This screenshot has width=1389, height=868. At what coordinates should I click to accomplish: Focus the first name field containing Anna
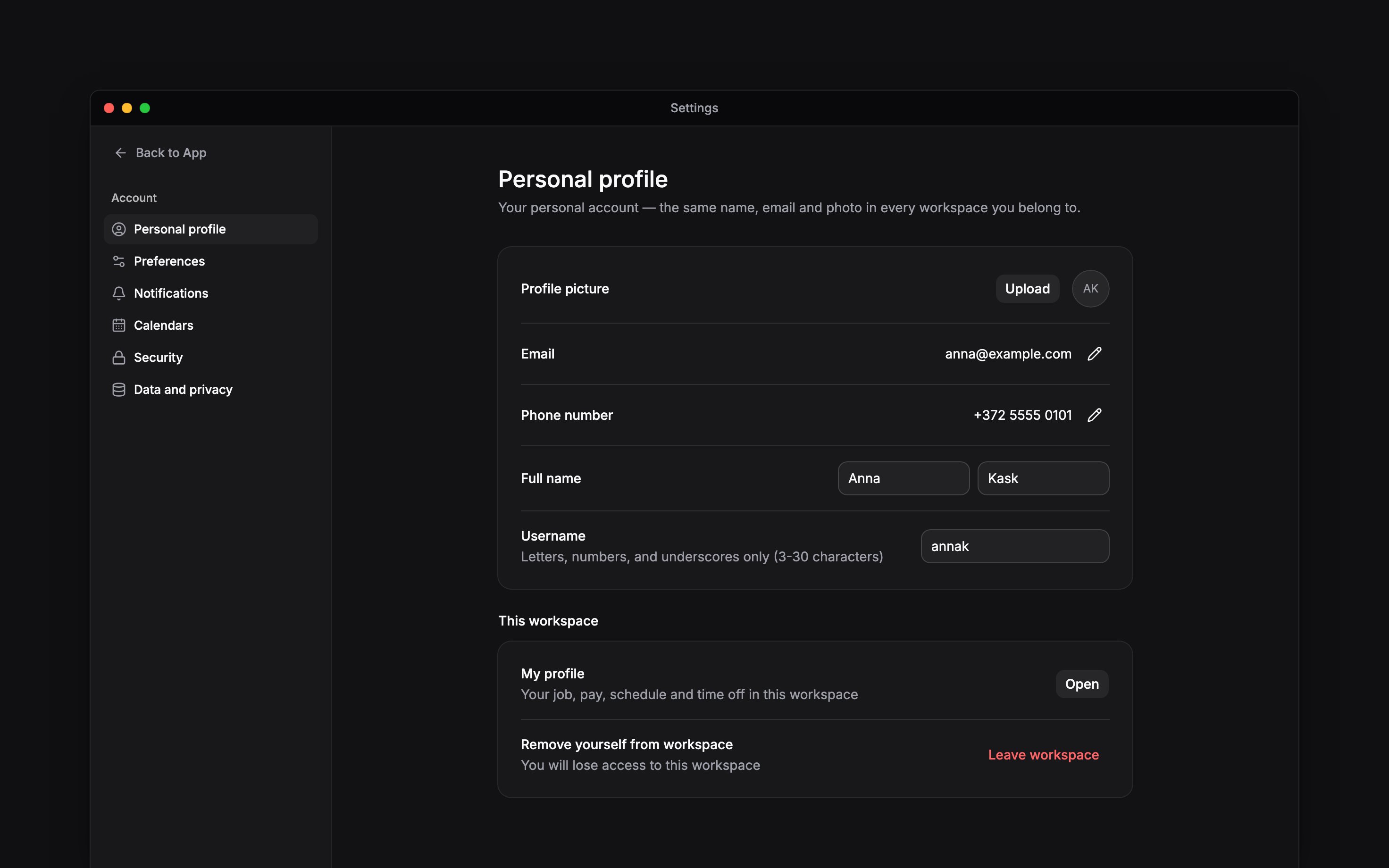(904, 478)
